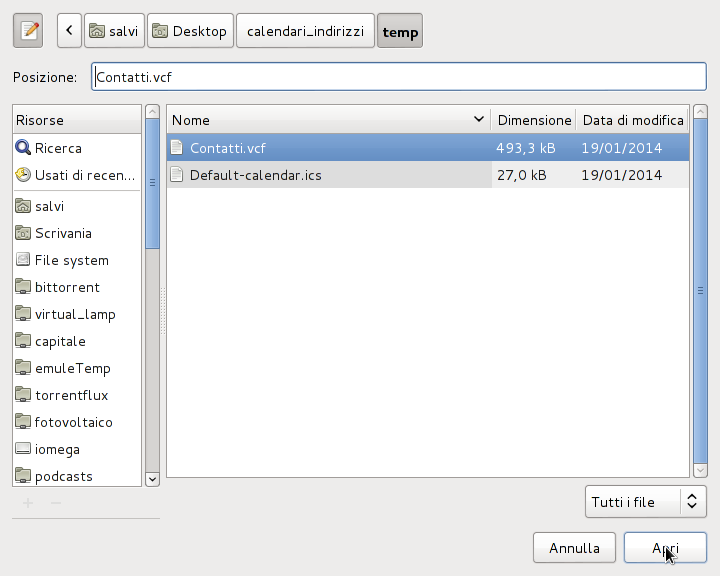Open emuleTemp bookmark folder
720x576 pixels.
point(77,368)
